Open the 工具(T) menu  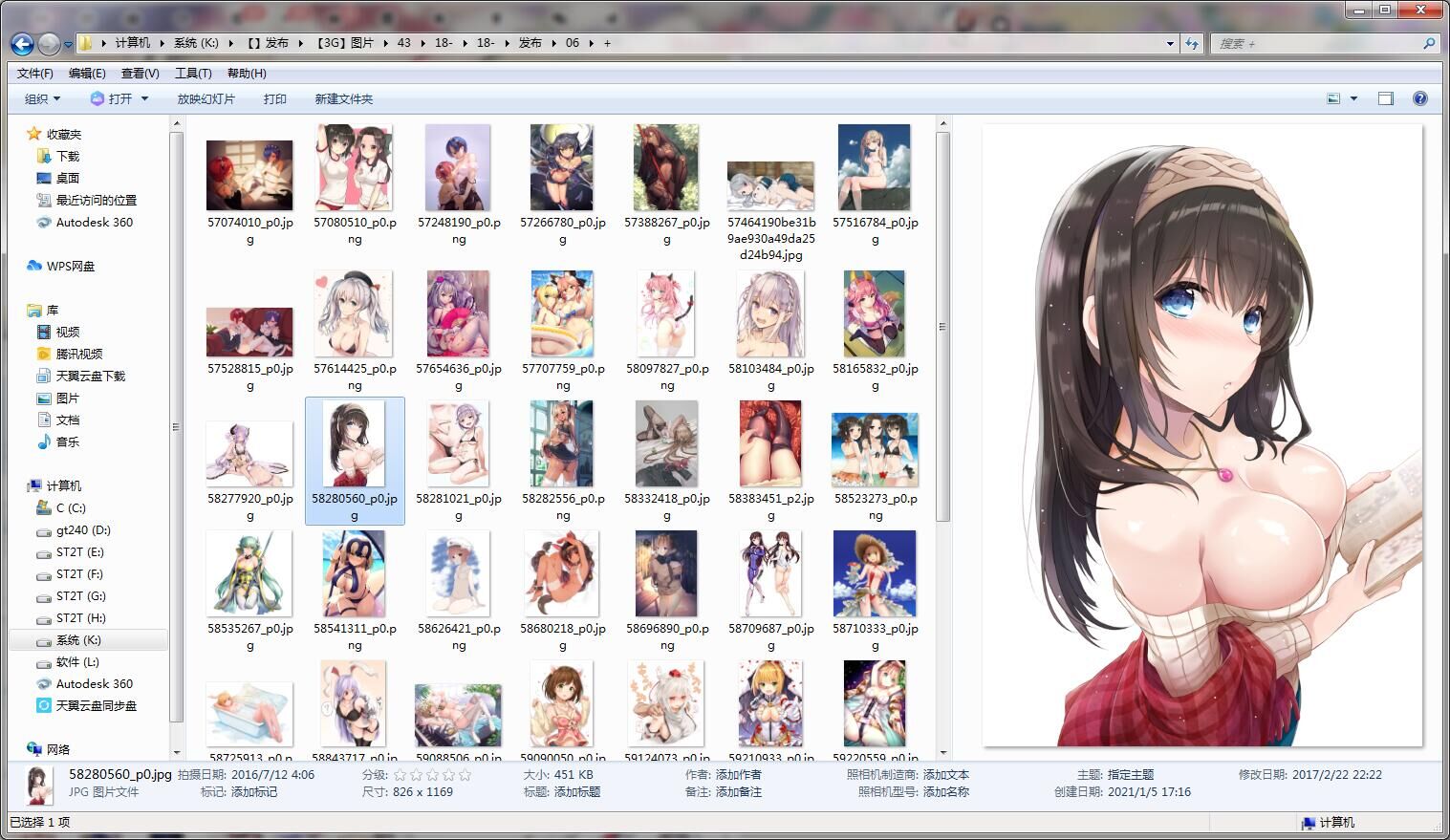tap(192, 74)
